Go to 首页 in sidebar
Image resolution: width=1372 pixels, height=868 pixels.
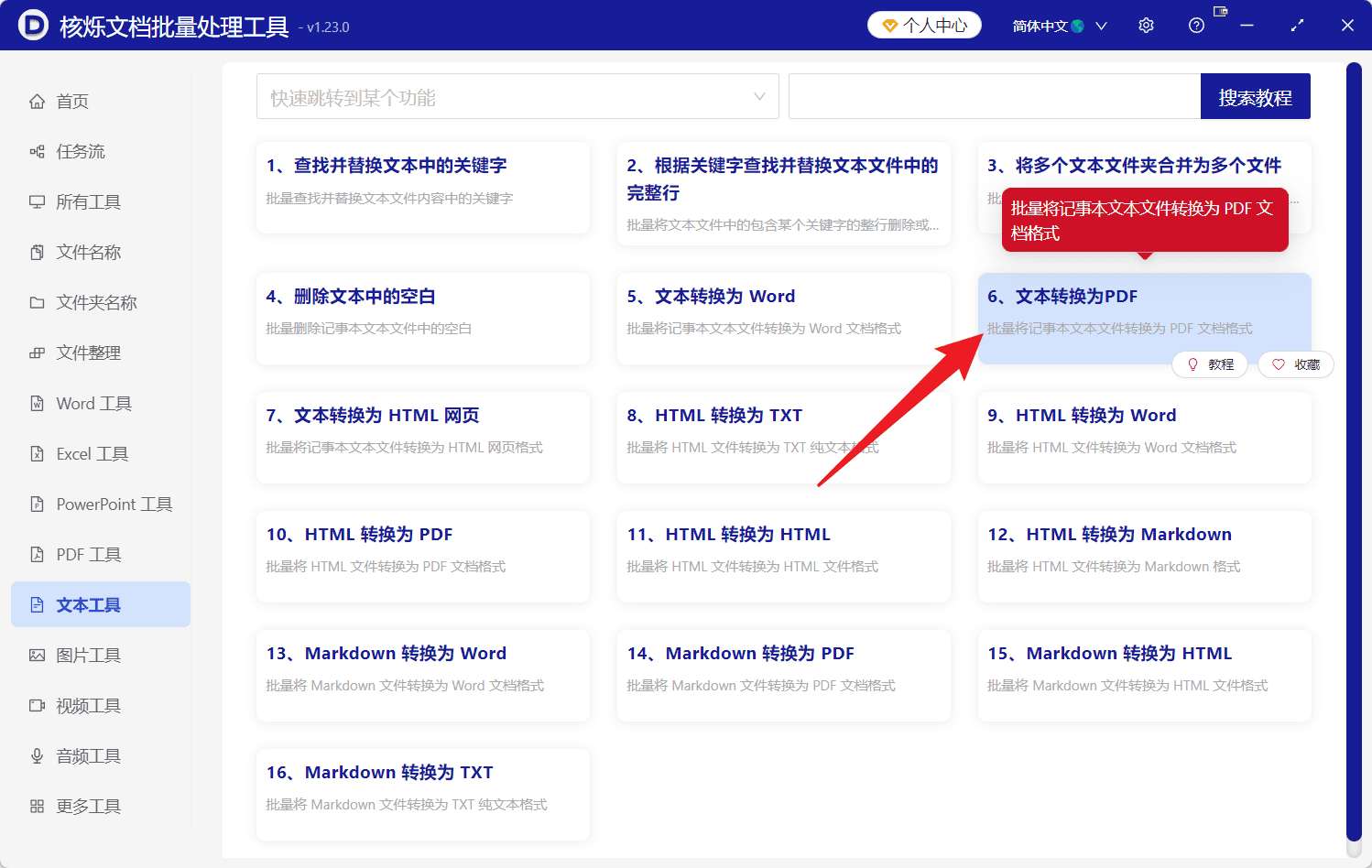click(x=101, y=101)
